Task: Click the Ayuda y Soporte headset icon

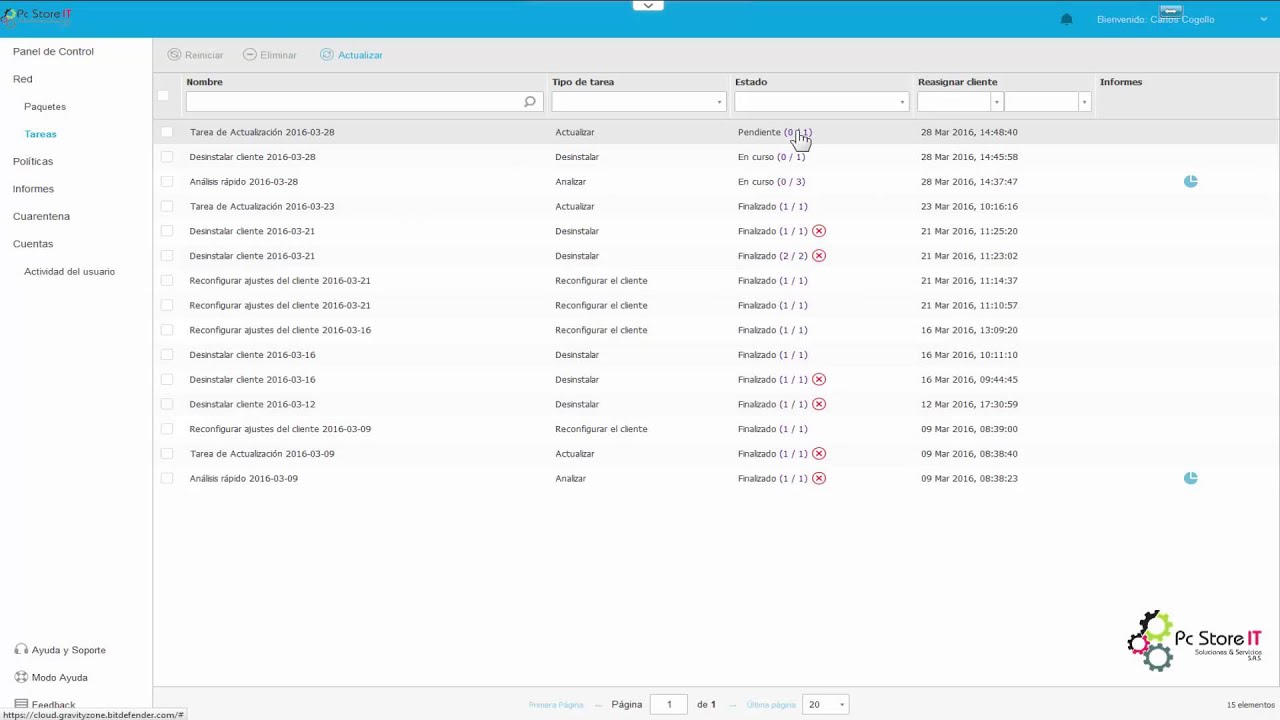Action: coord(21,650)
